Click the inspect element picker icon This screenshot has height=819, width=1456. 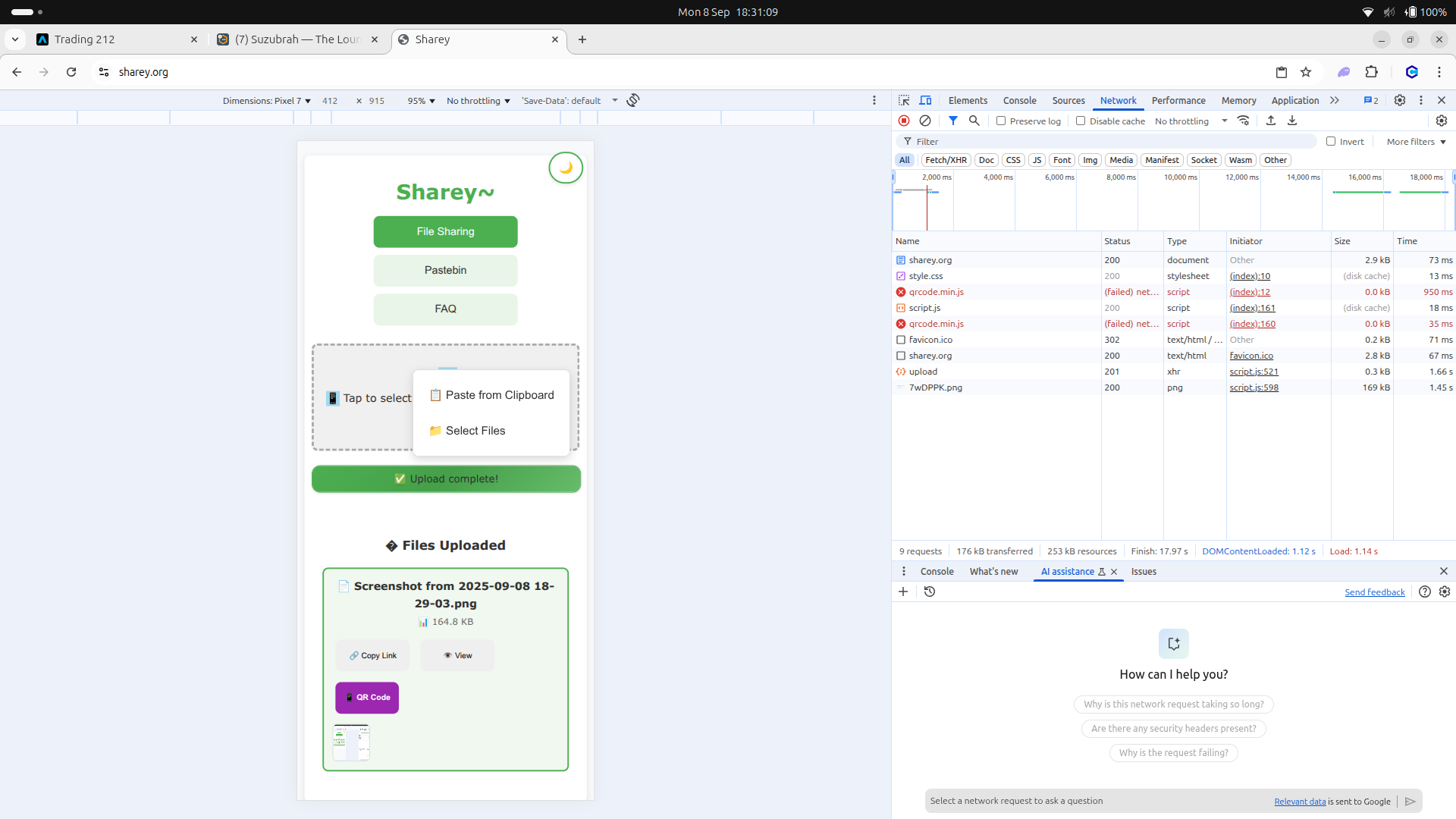[904, 100]
